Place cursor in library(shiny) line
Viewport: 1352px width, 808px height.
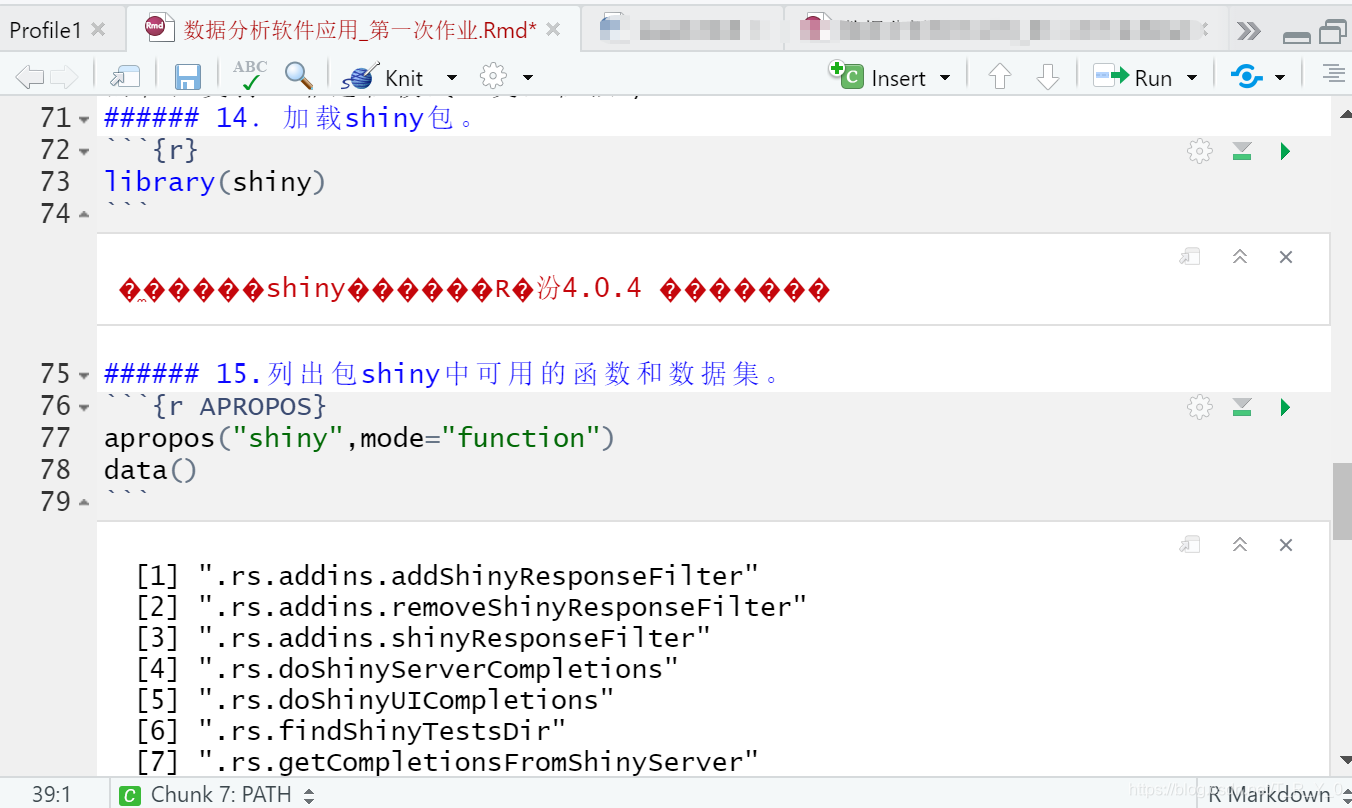[x=215, y=182]
